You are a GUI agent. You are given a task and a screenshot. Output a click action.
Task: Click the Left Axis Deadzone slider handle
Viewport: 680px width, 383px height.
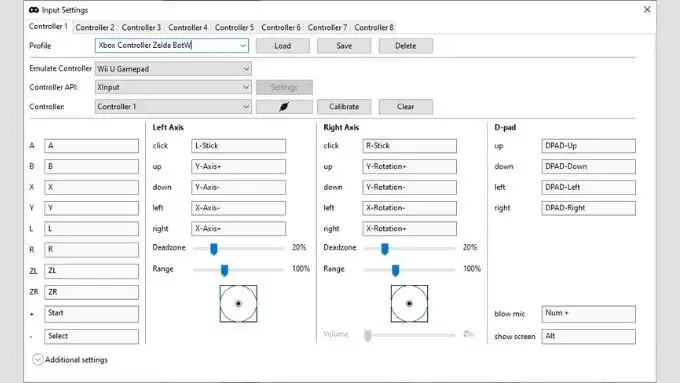tap(214, 249)
